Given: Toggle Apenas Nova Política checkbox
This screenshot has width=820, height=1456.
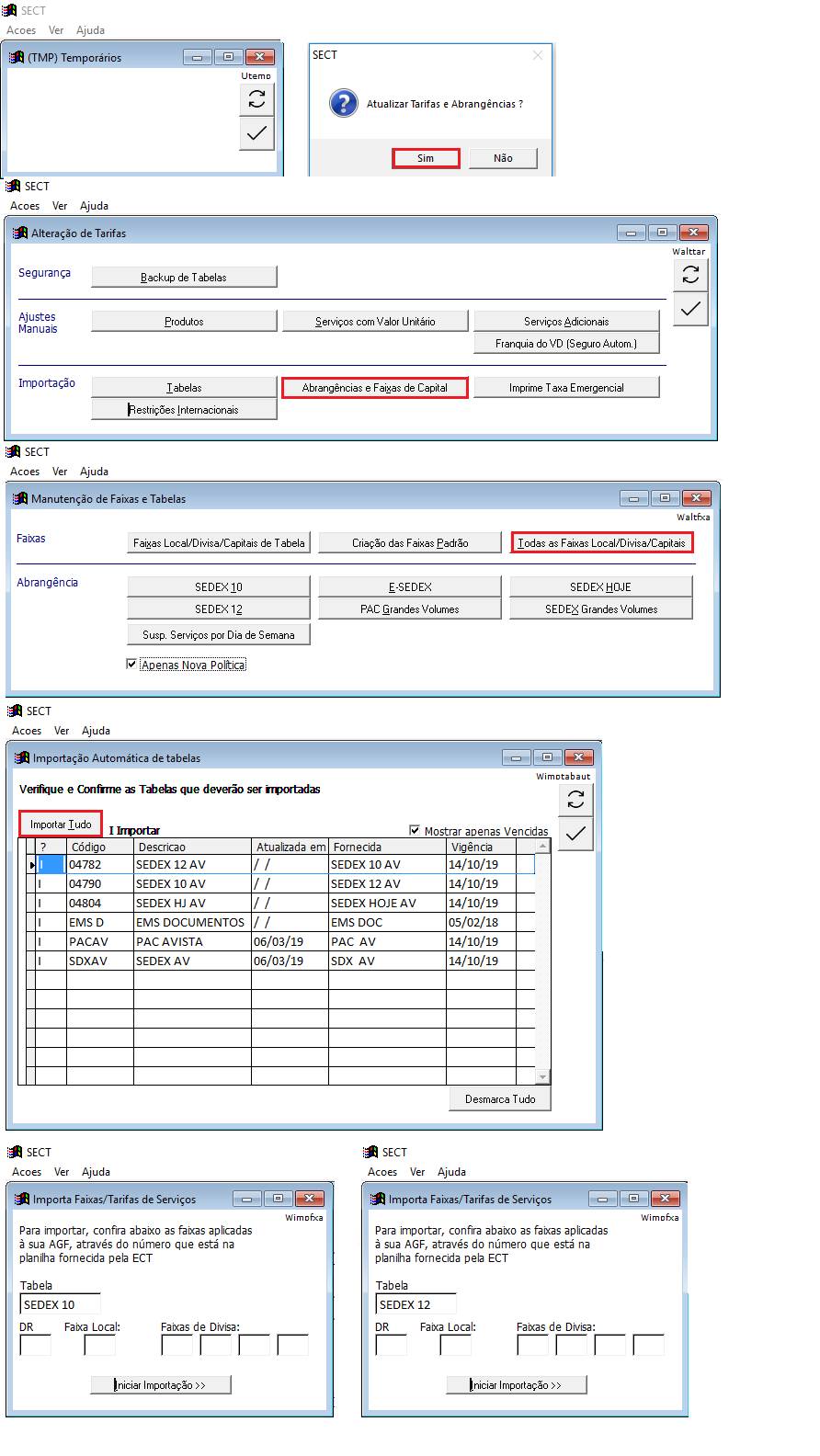Looking at the screenshot, I should pos(131,664).
